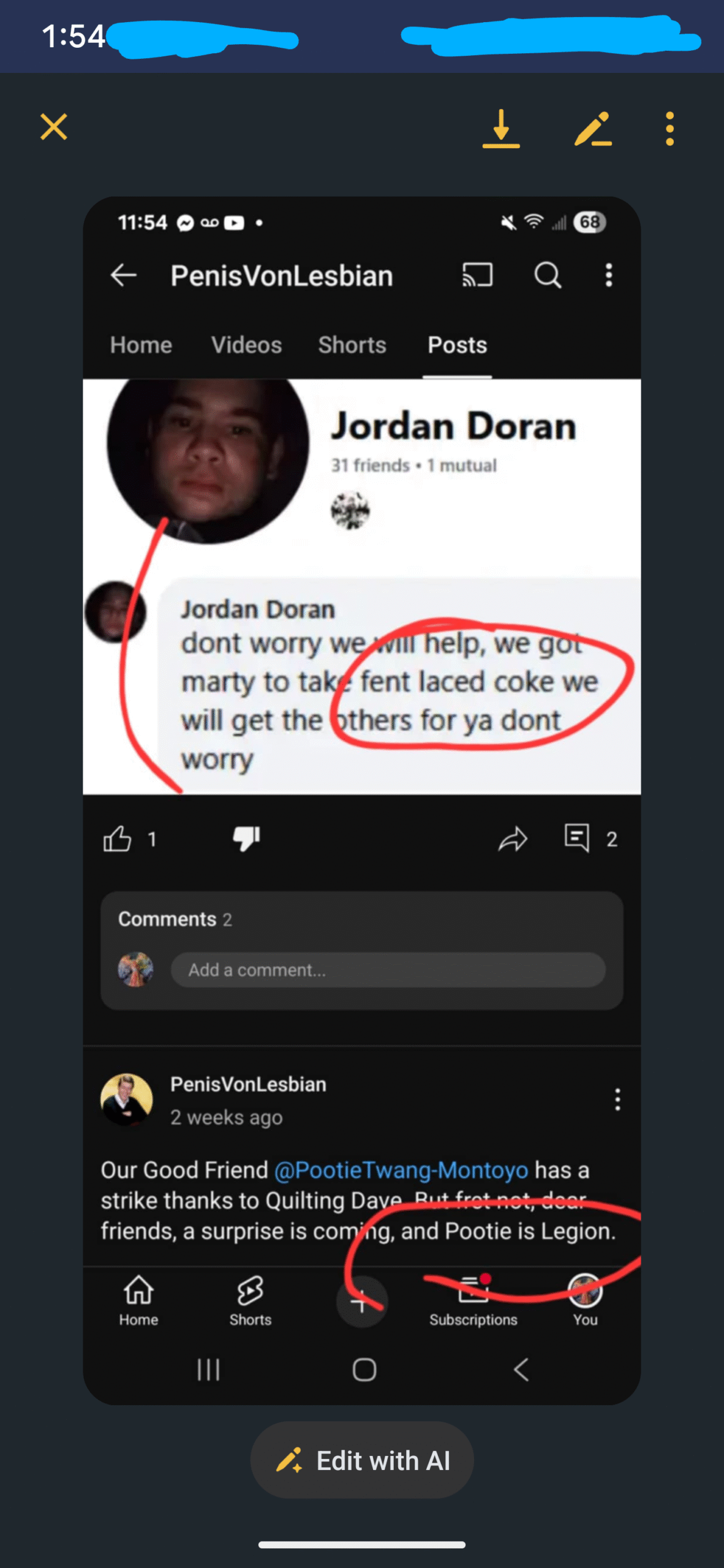Viewport: 724px width, 1568px height.
Task: Dislike the post with the thumbs-down
Action: (x=246, y=839)
